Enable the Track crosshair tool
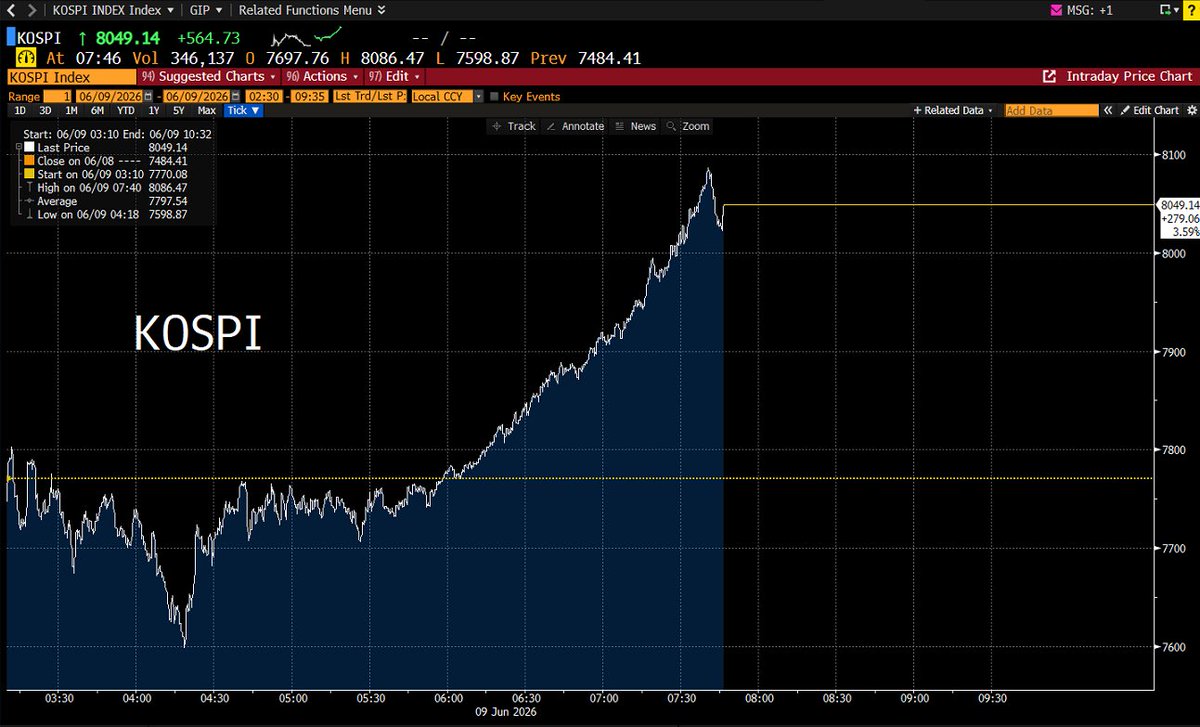This screenshot has width=1200, height=727. (514, 126)
